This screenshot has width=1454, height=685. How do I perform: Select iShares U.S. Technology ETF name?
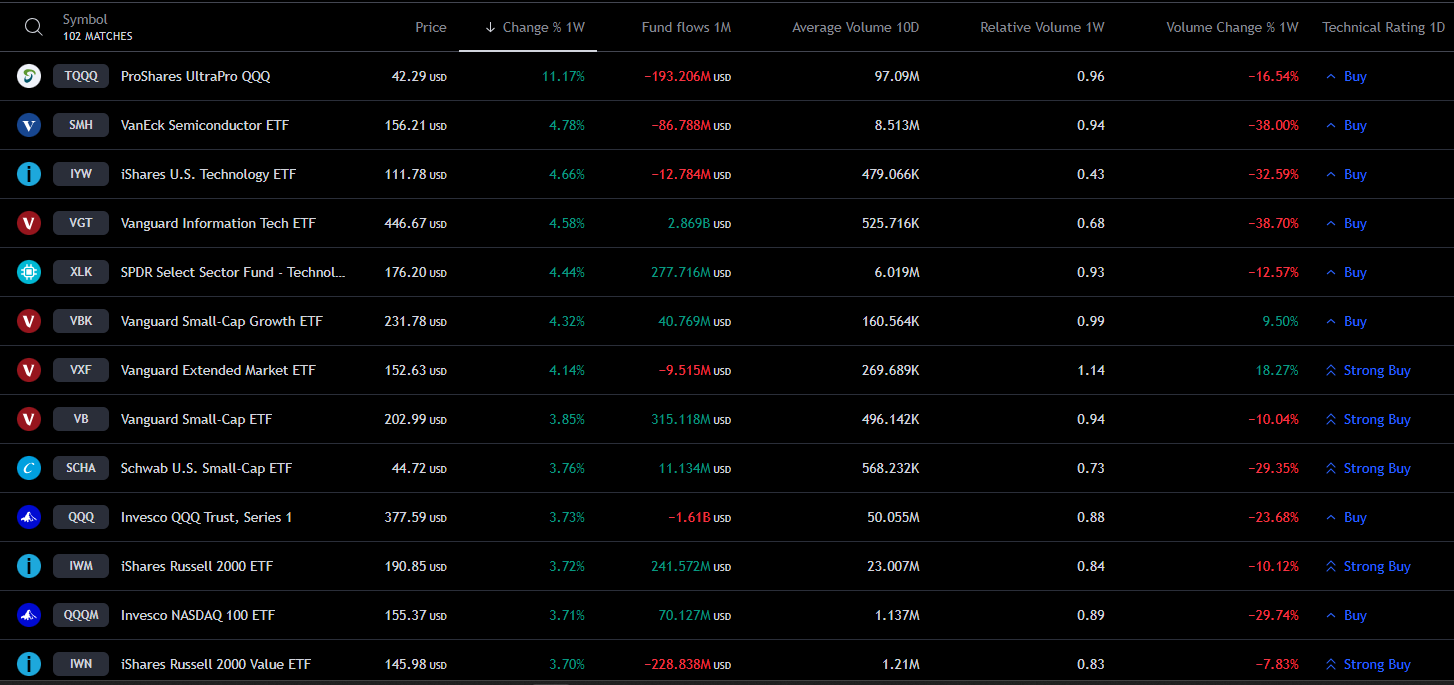click(208, 174)
